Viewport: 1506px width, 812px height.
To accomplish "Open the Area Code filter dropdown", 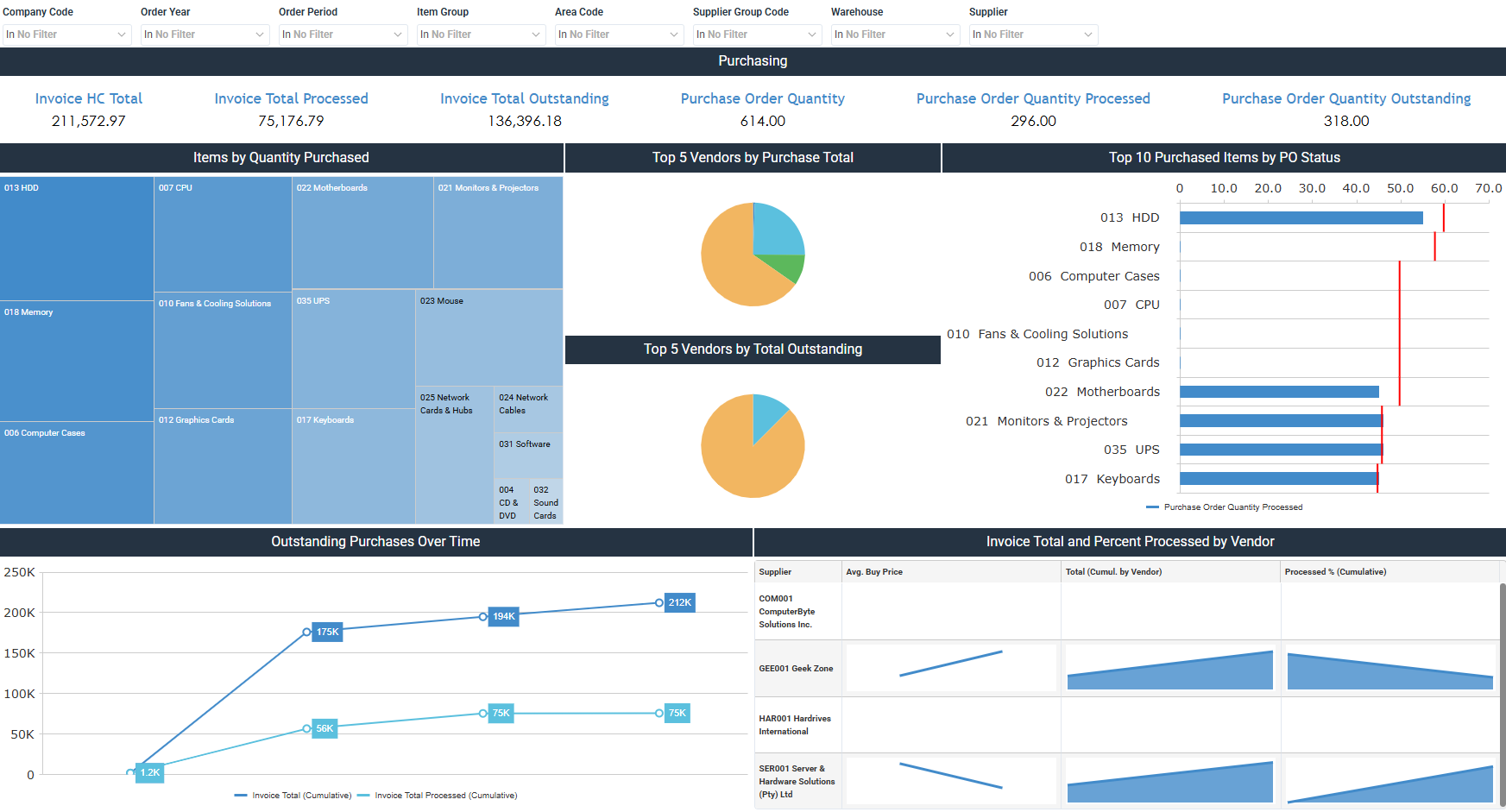I will [619, 35].
